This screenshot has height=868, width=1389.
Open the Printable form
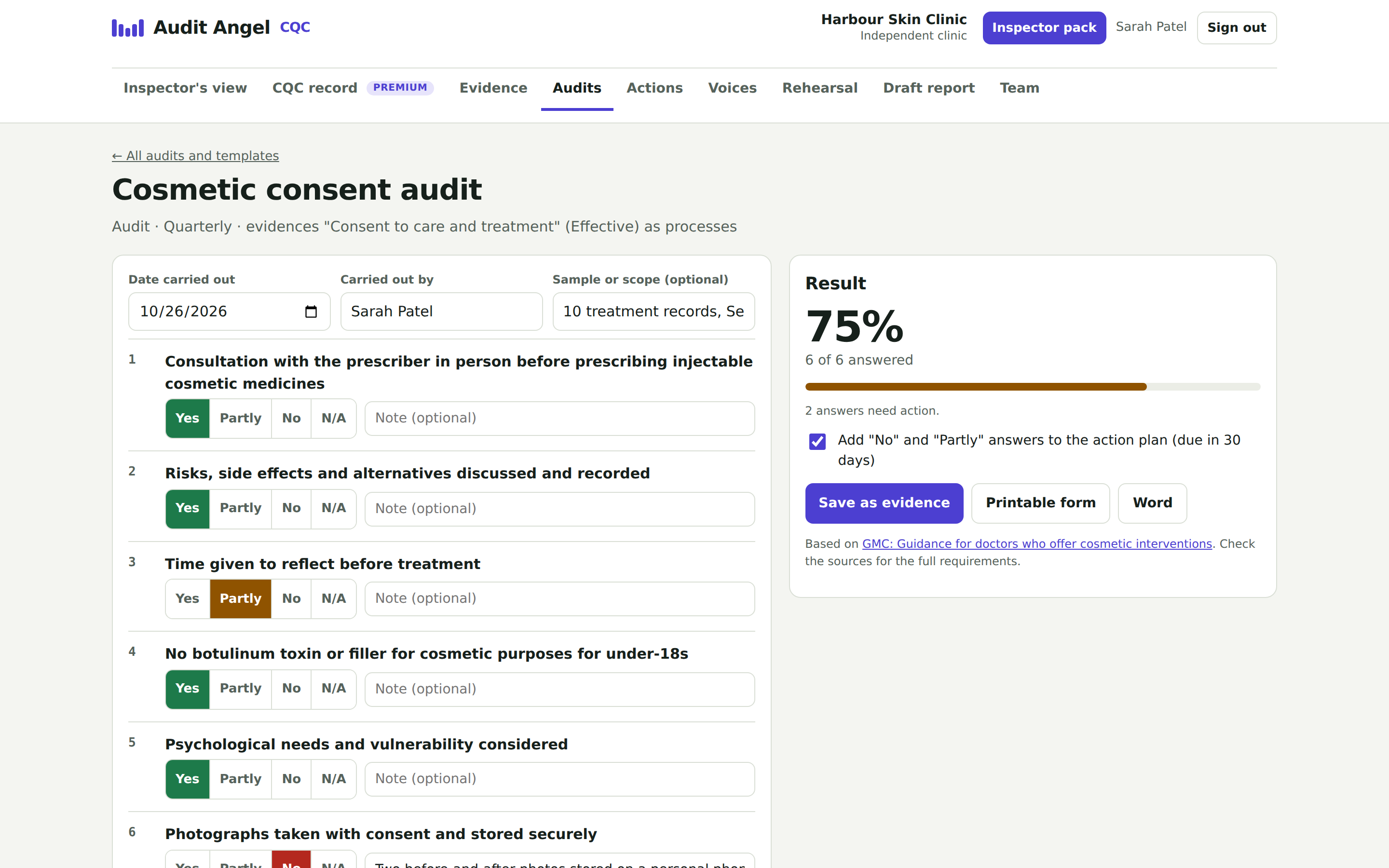pyautogui.click(x=1040, y=503)
